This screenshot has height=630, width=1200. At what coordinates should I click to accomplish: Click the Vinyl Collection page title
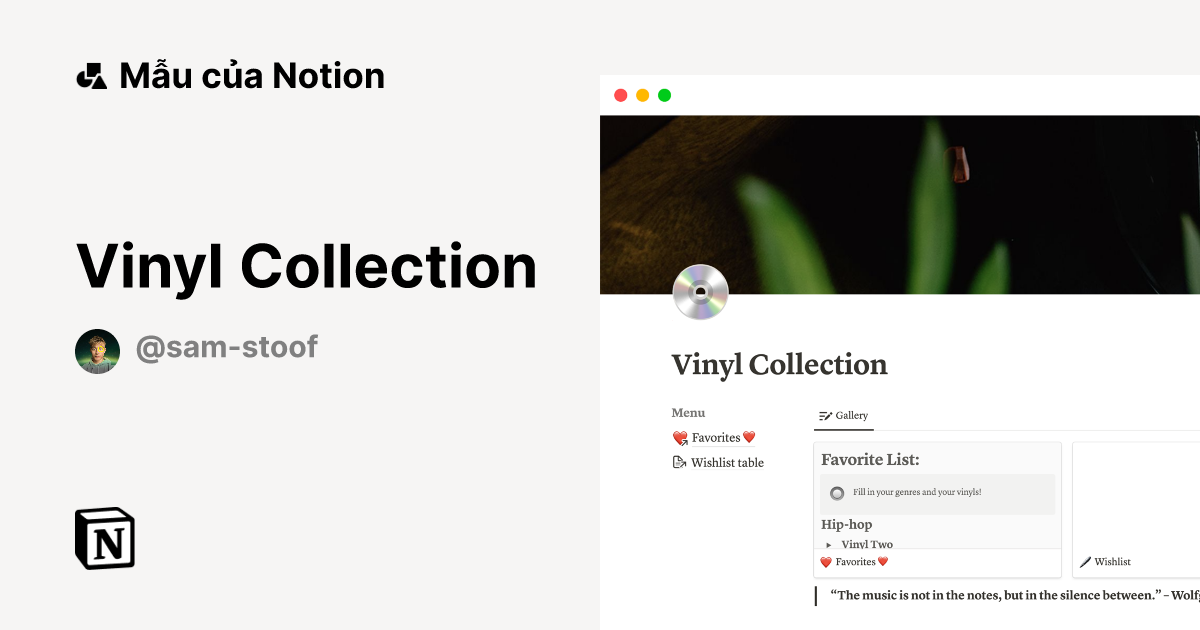coord(780,364)
